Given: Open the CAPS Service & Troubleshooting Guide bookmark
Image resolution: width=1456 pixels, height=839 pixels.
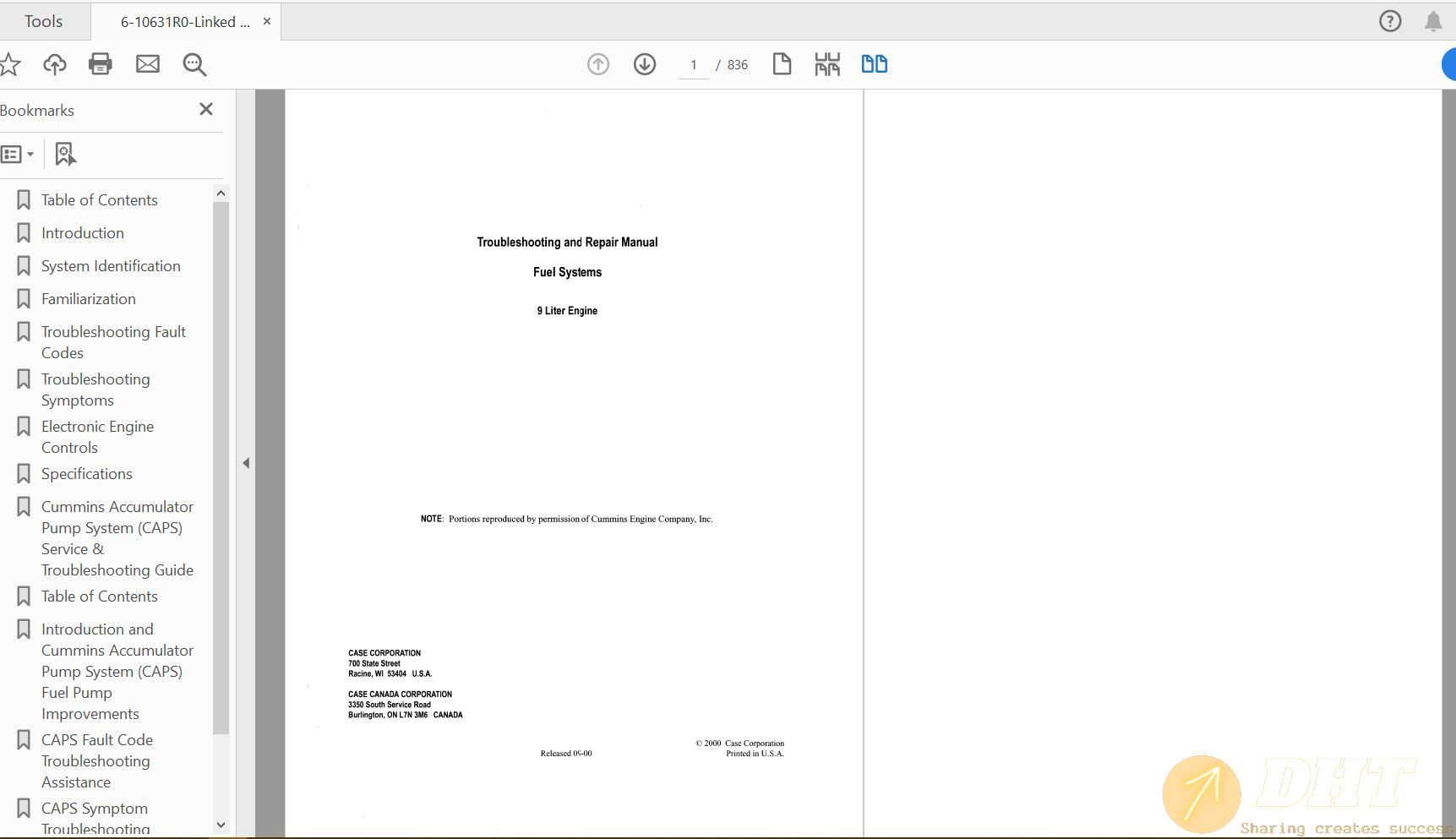Looking at the screenshot, I should point(117,538).
